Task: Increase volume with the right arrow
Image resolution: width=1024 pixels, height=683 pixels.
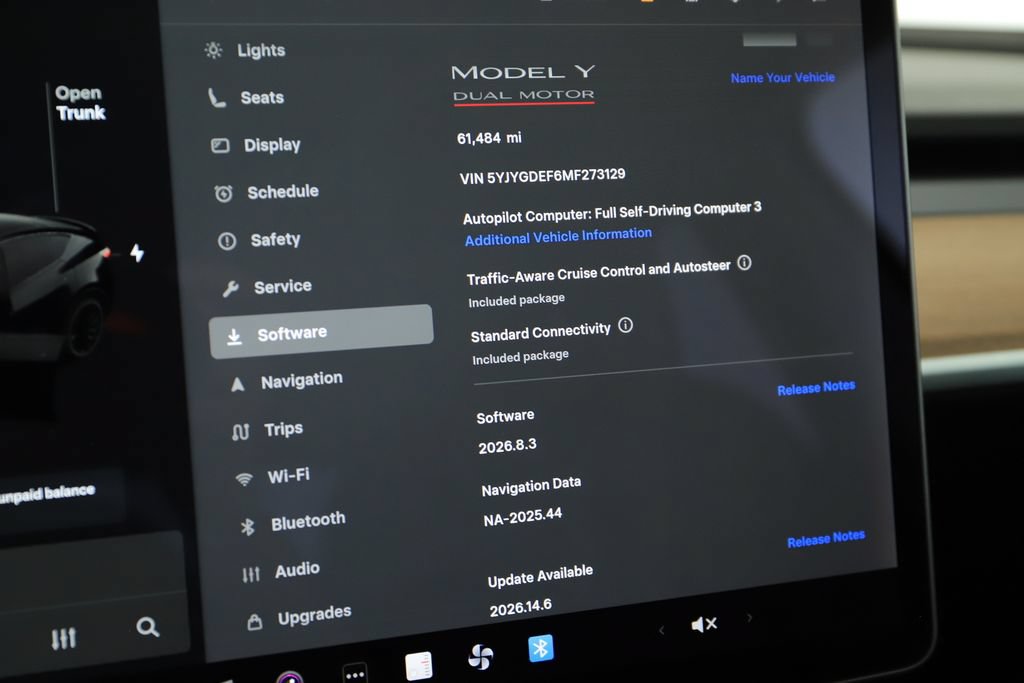Action: (x=750, y=617)
